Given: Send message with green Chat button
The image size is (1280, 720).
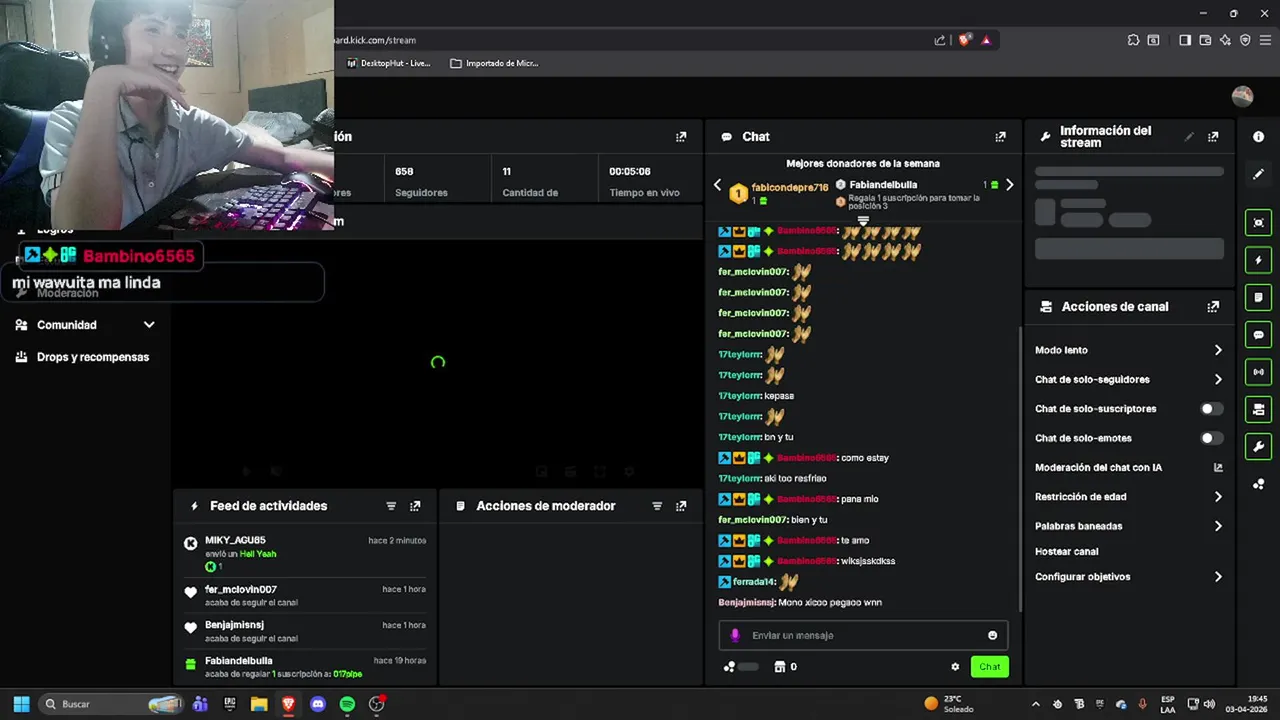Looking at the screenshot, I should tap(989, 667).
